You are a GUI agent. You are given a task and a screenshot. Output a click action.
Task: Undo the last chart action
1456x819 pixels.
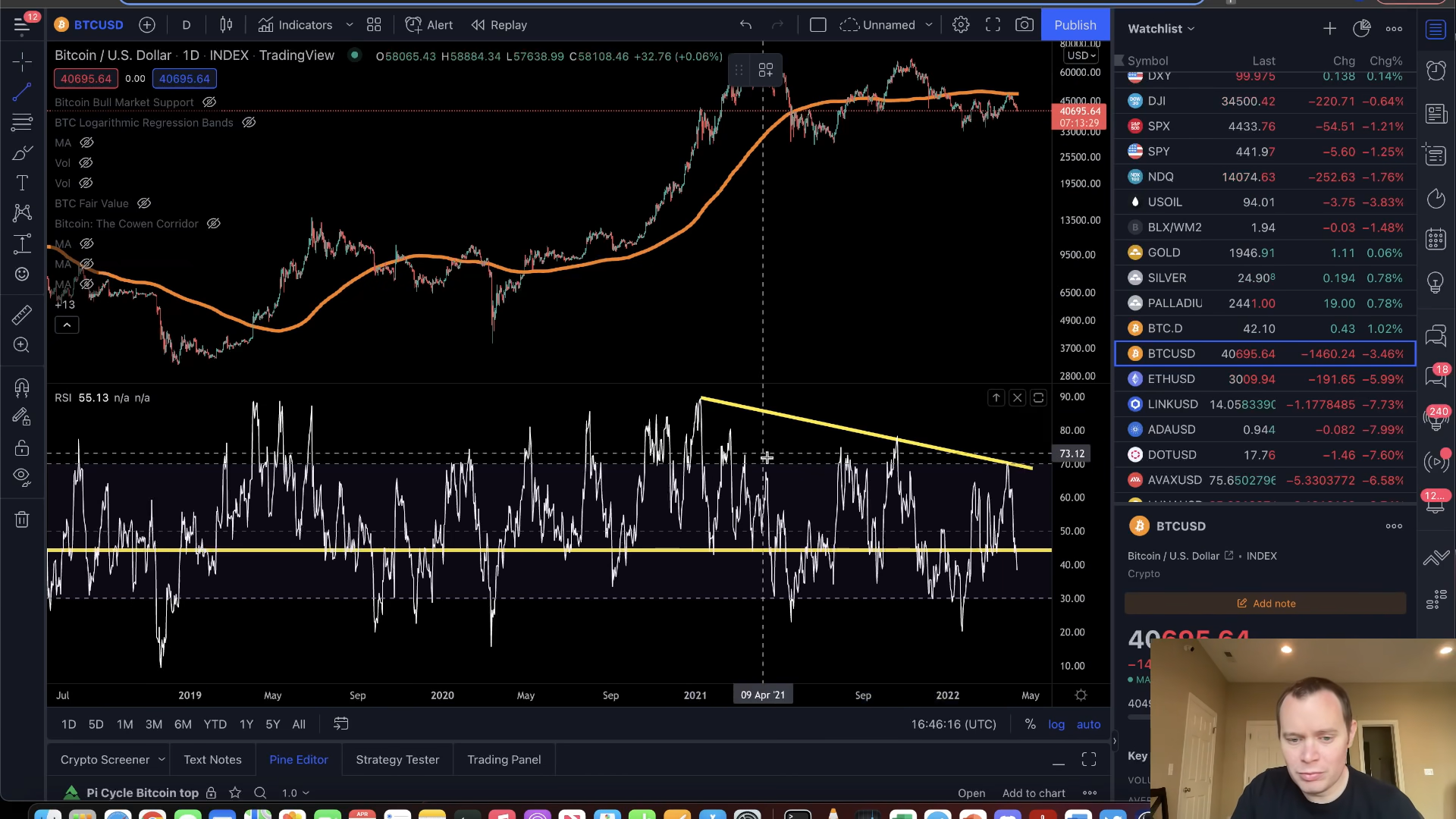[746, 25]
